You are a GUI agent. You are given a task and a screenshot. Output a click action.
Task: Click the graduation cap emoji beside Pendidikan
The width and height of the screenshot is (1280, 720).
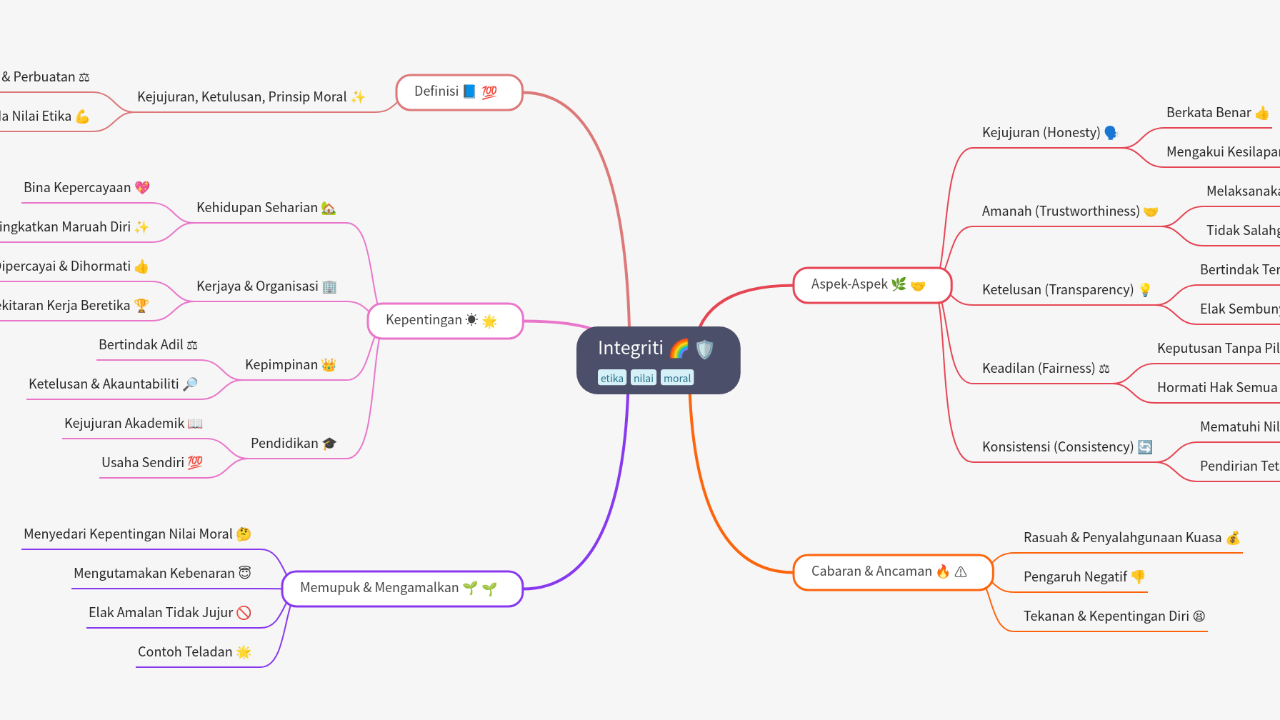[x=330, y=443]
